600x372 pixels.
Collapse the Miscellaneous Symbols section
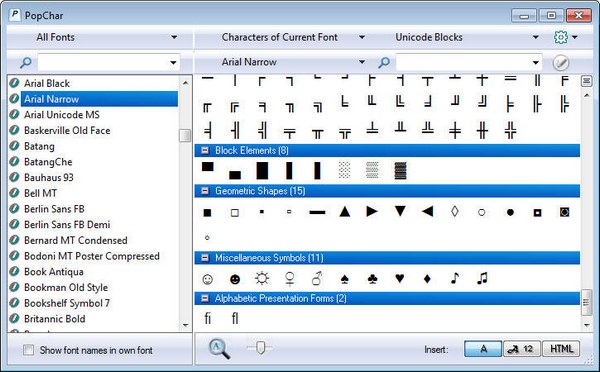click(x=205, y=258)
